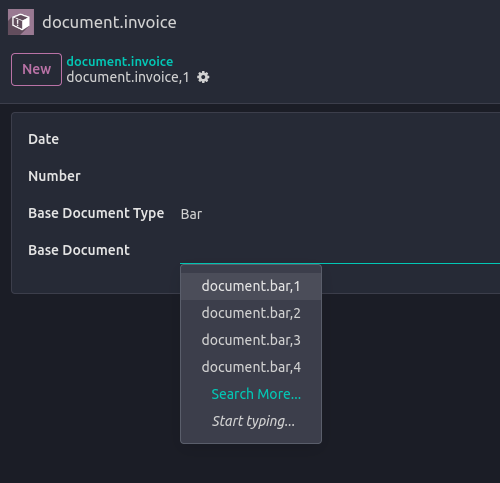Click the Number label
The image size is (500, 483).
54,176
